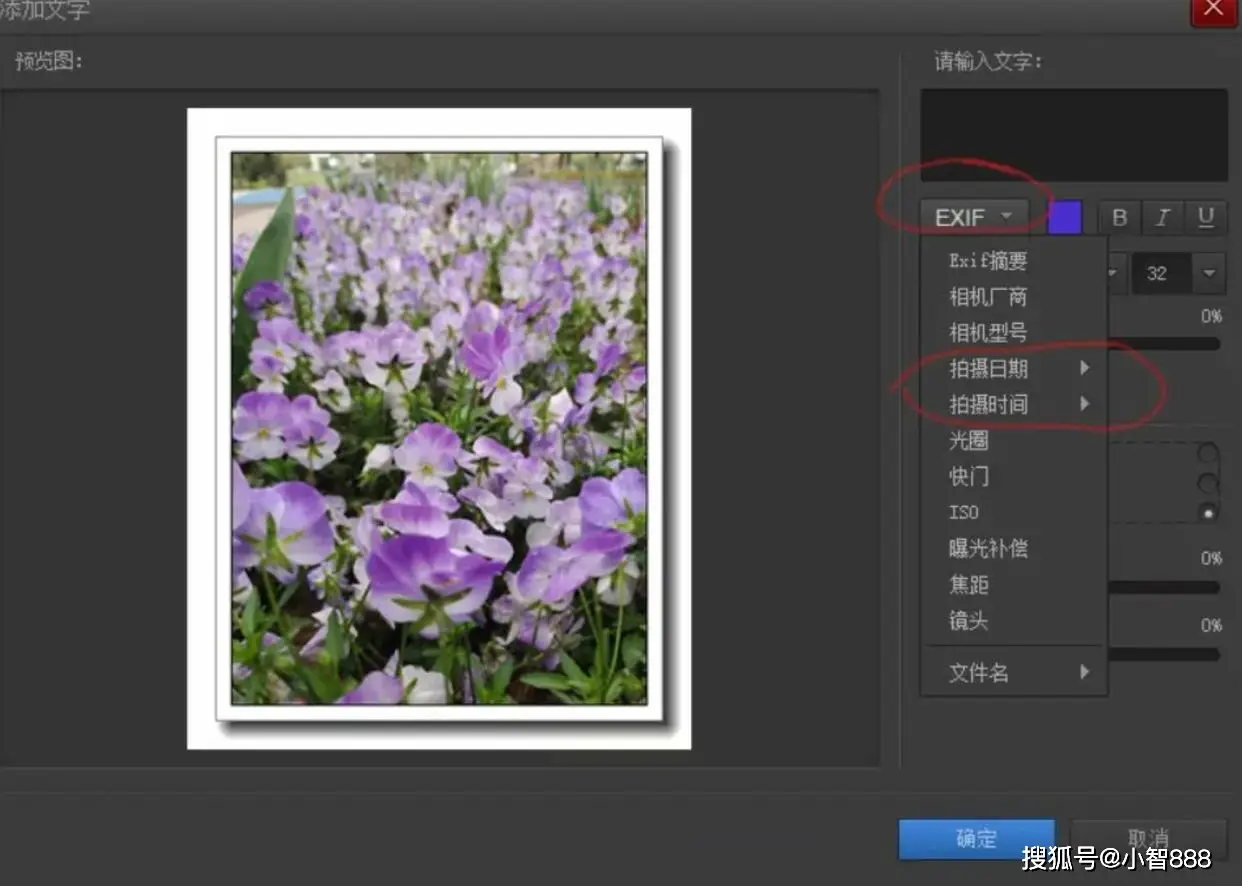
Task: Open the font size 32 dropdown
Action: (x=1207, y=273)
